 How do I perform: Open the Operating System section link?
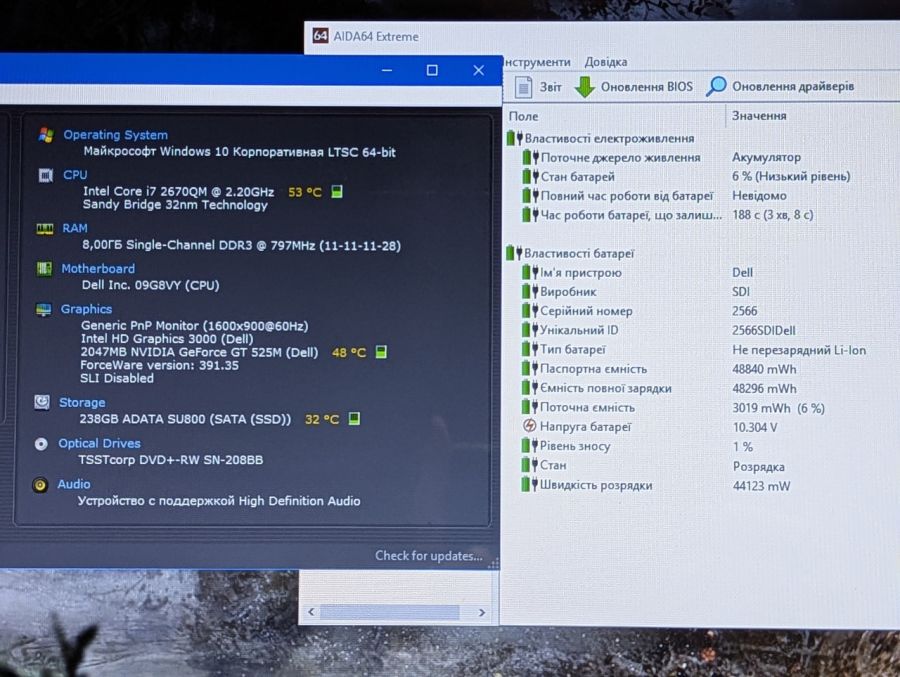[x=115, y=135]
